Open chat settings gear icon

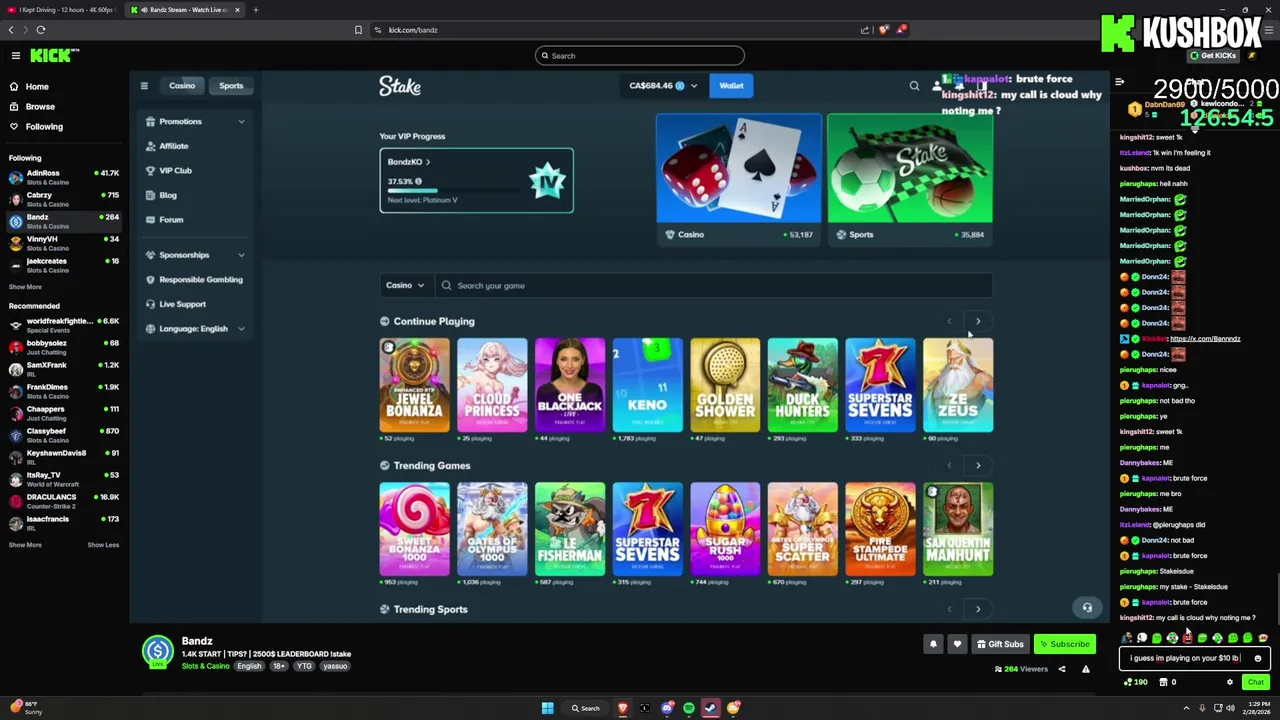(1230, 682)
